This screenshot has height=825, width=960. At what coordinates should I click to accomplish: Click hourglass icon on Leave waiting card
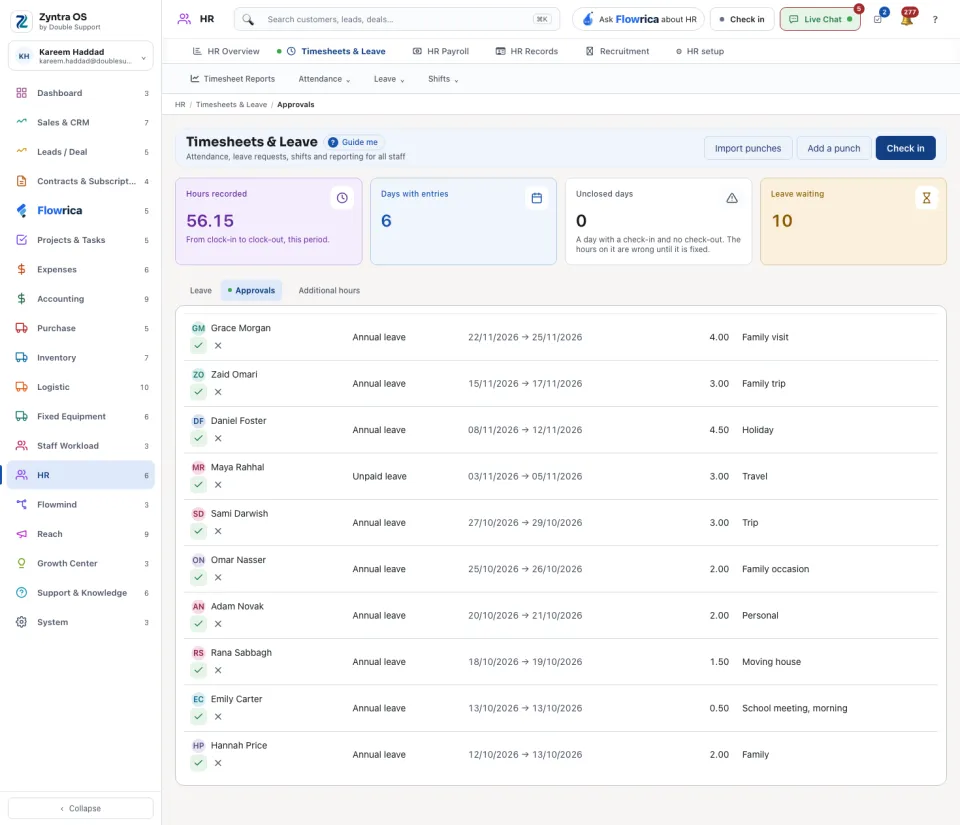(x=926, y=198)
